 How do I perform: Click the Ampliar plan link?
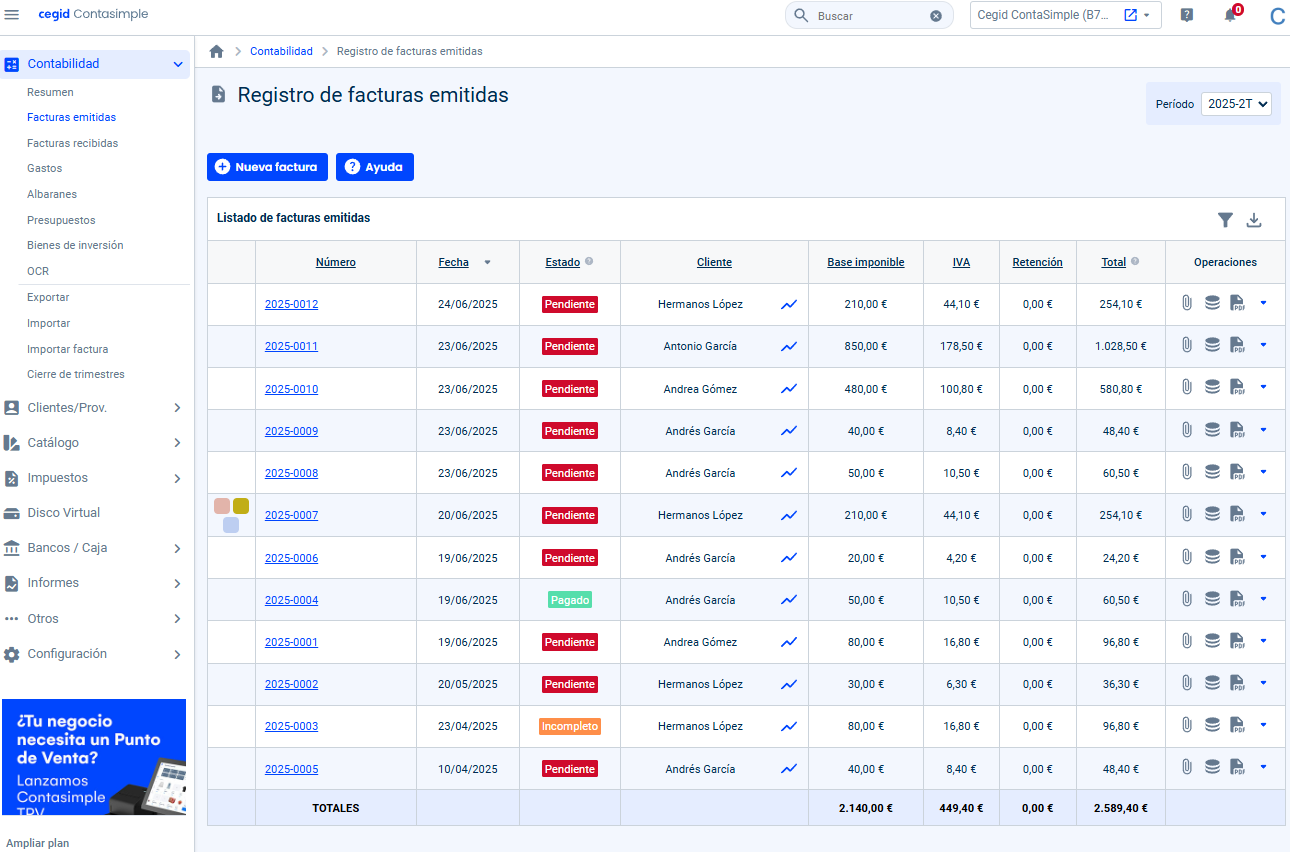click(37, 843)
